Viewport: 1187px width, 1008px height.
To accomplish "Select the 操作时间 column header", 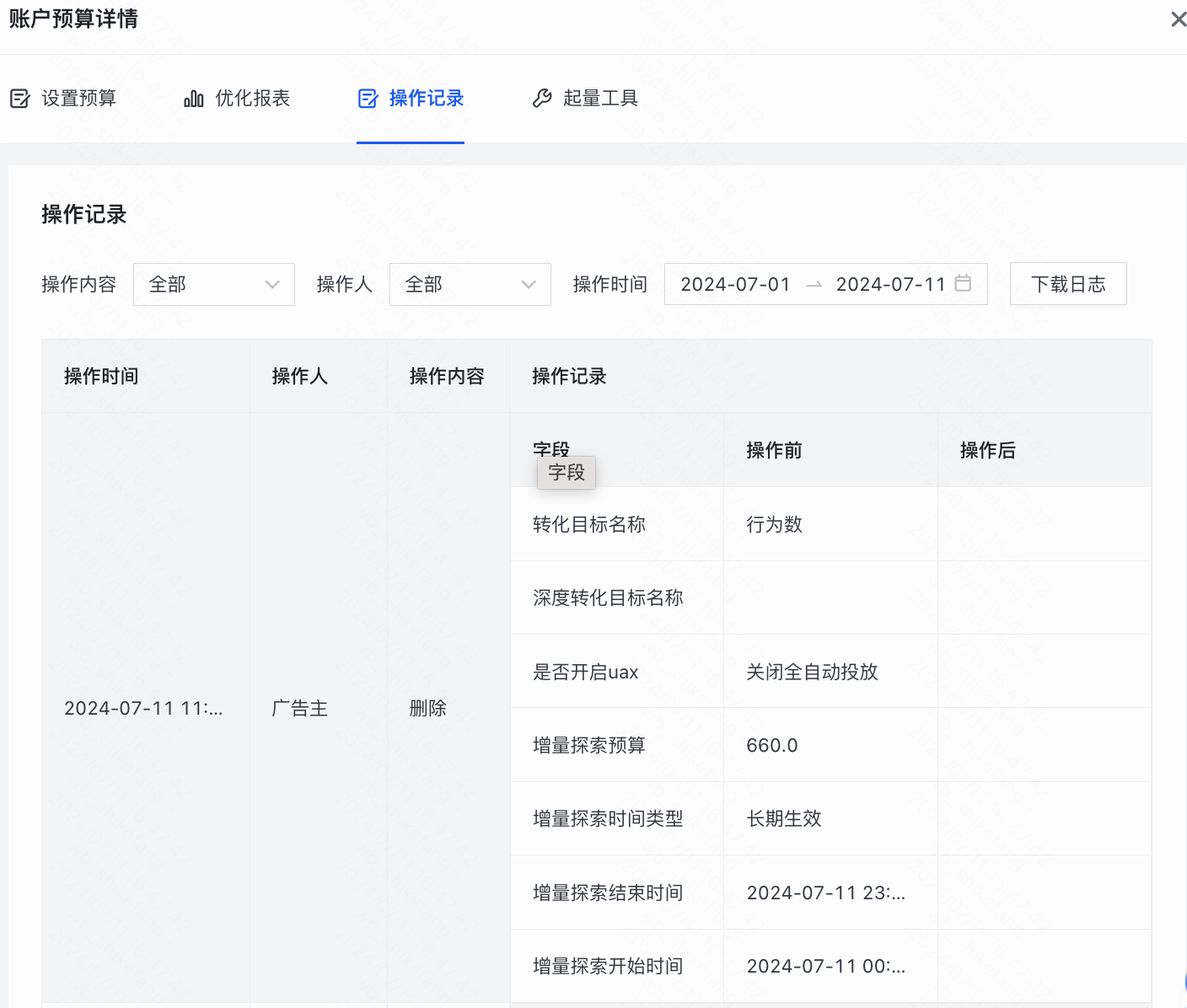I will (100, 376).
